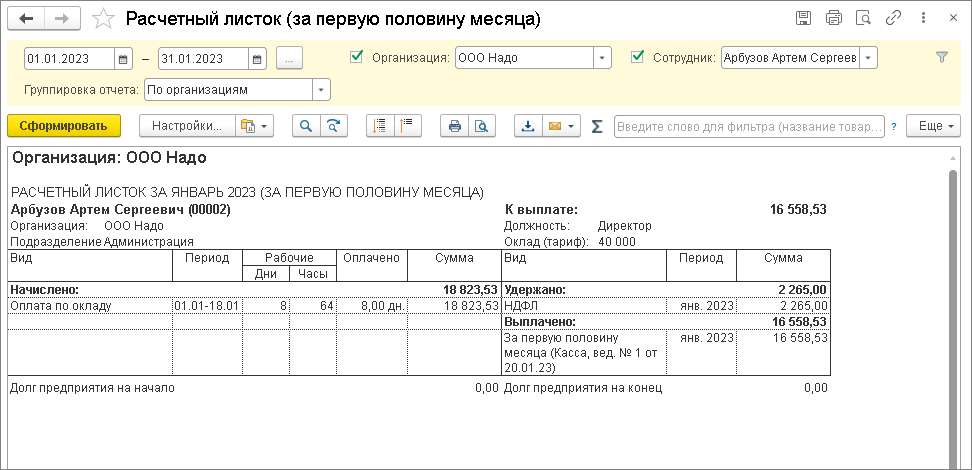Click the star icon to add to favorites

coord(102,19)
